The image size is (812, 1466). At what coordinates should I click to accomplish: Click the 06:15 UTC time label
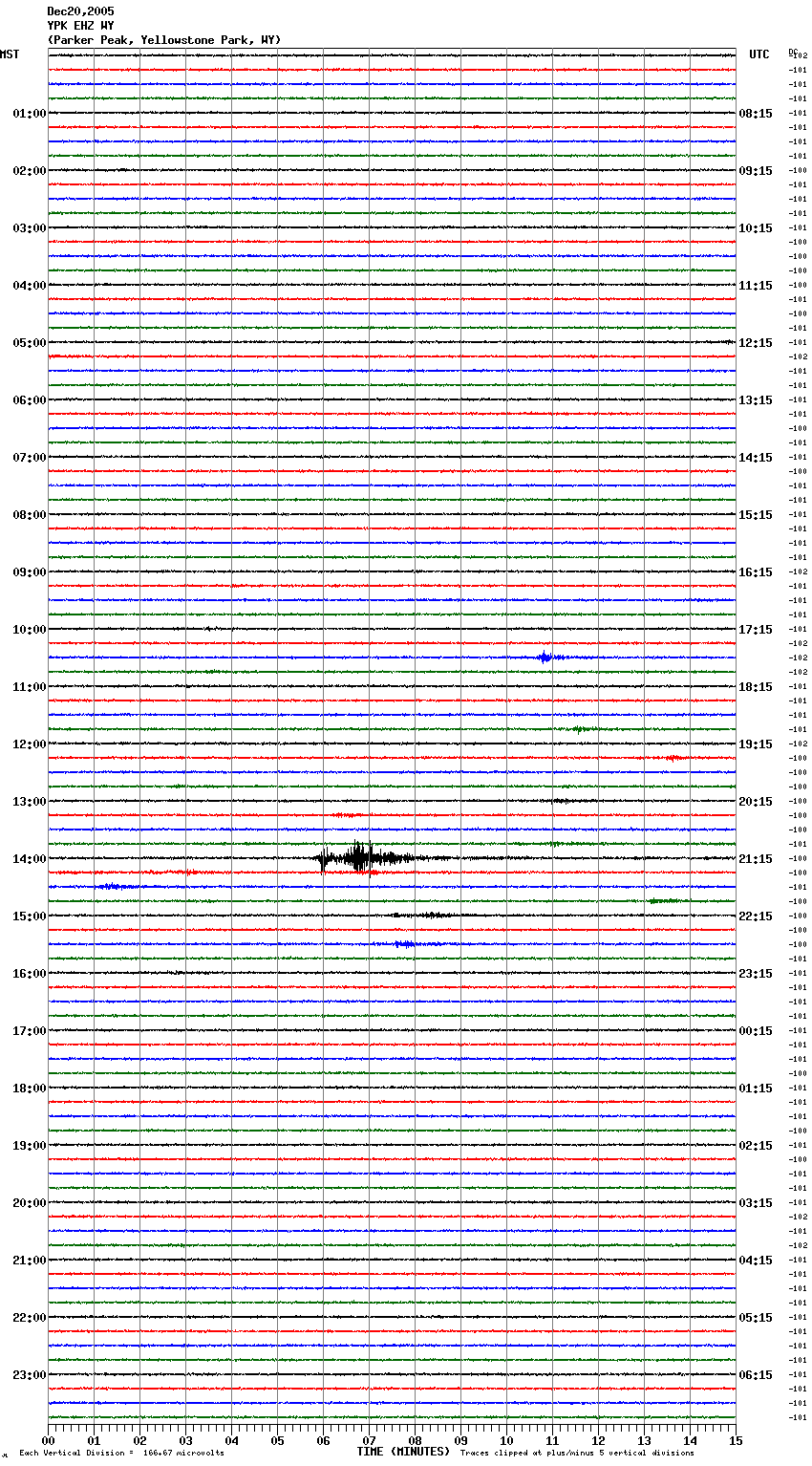click(756, 1375)
